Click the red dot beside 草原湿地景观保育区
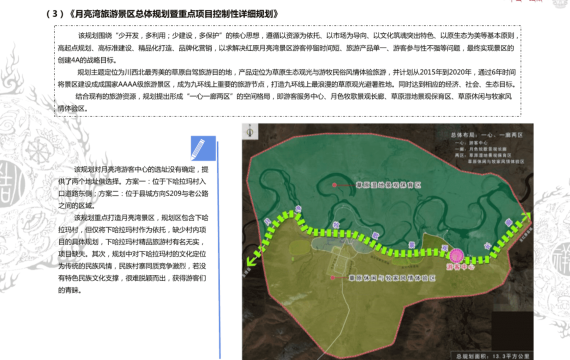The width and height of the screenshot is (570, 360). click(x=334, y=185)
